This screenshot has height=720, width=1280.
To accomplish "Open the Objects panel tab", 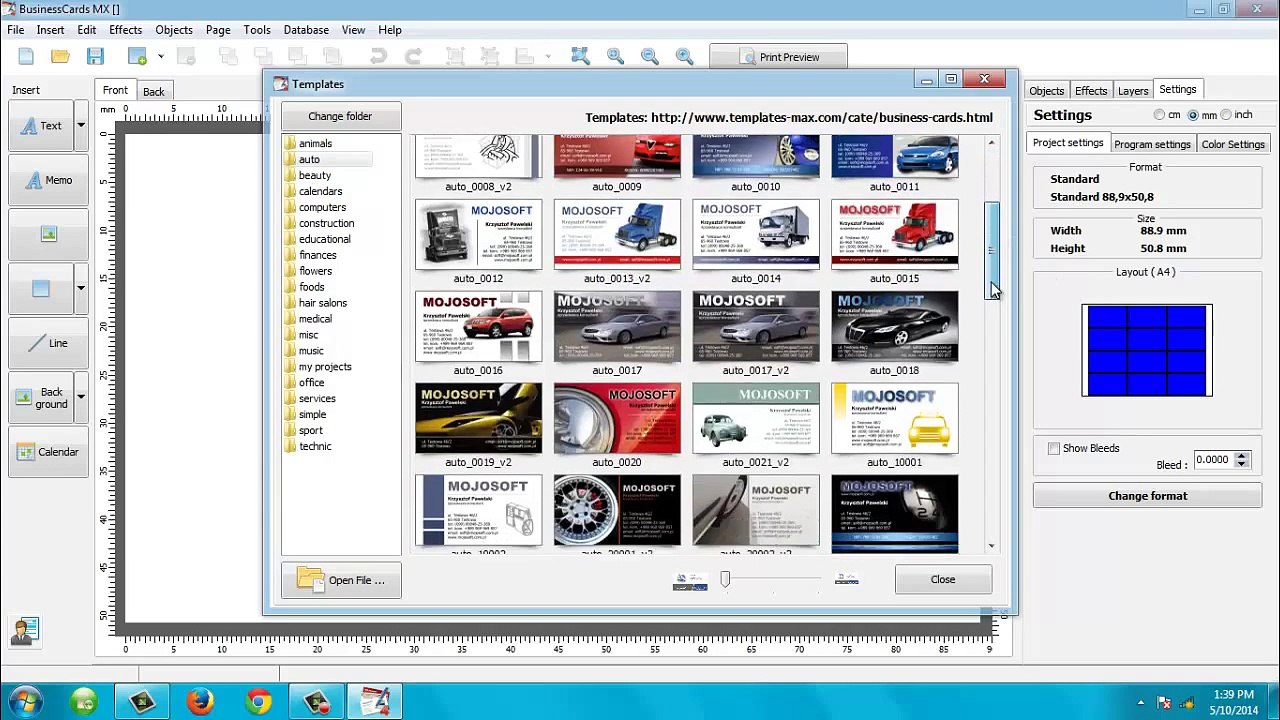I will (1047, 91).
